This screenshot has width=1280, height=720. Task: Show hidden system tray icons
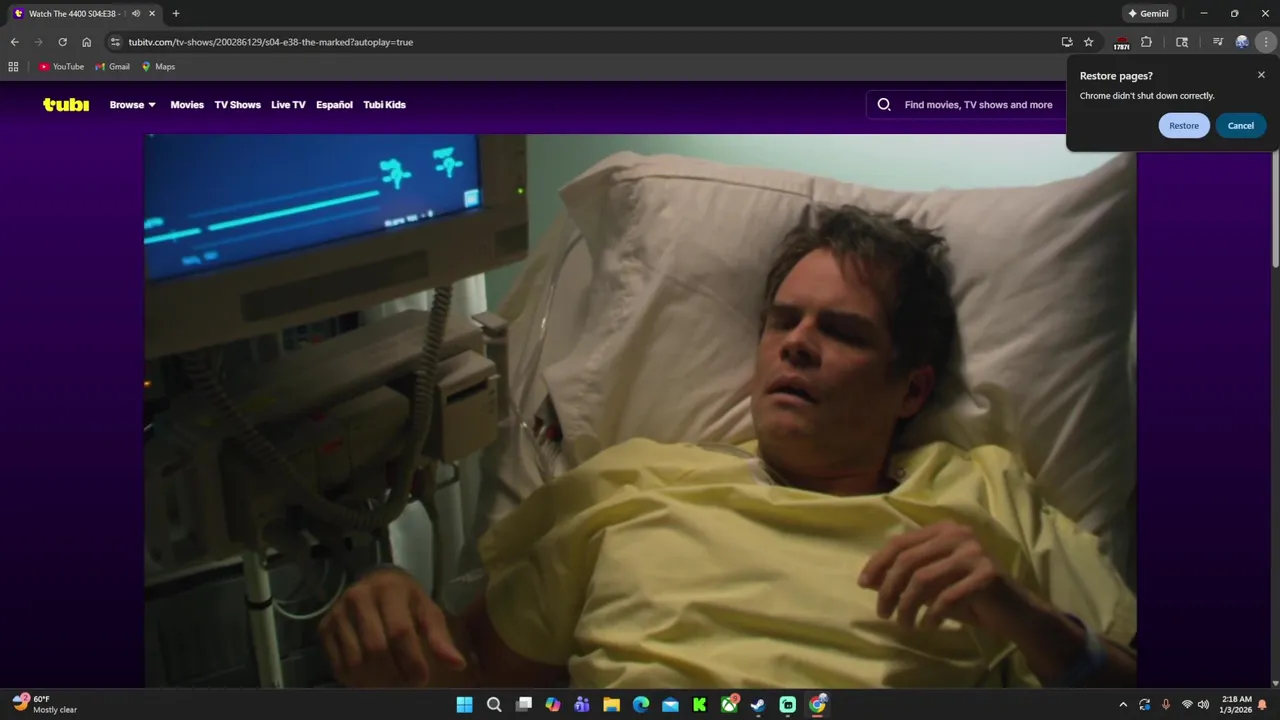point(1123,705)
